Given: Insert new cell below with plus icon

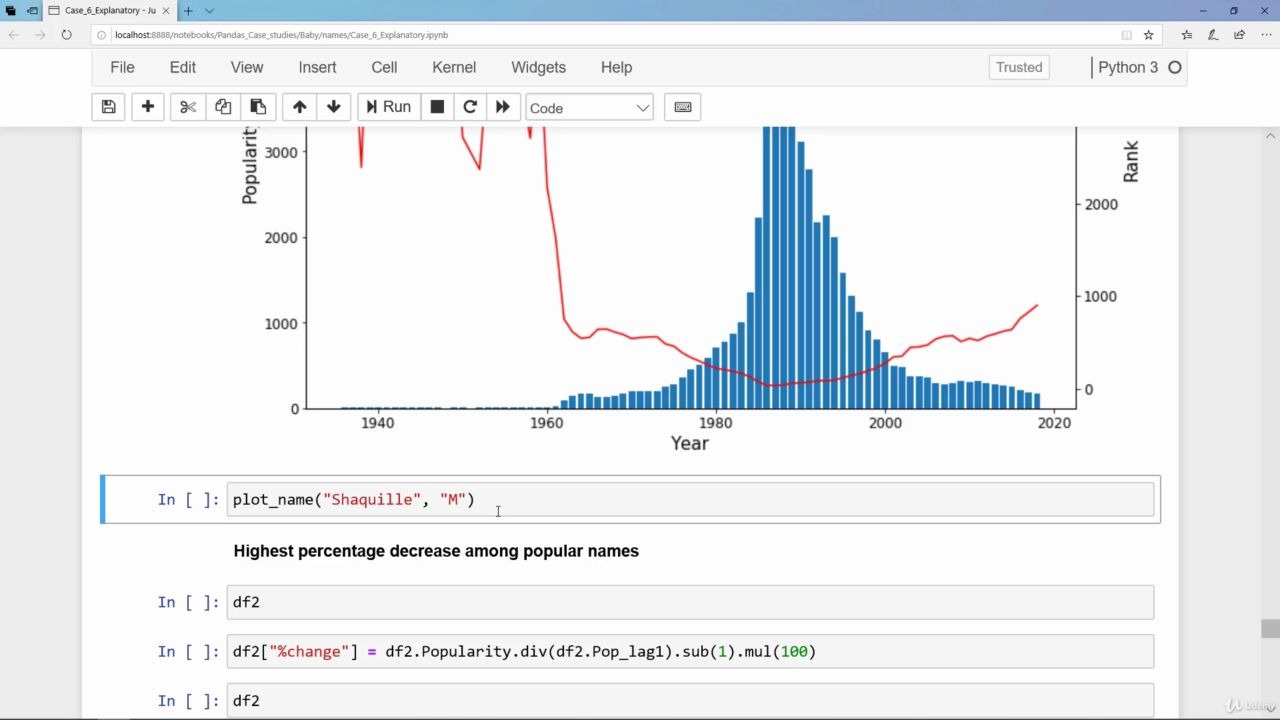Looking at the screenshot, I should tap(147, 107).
